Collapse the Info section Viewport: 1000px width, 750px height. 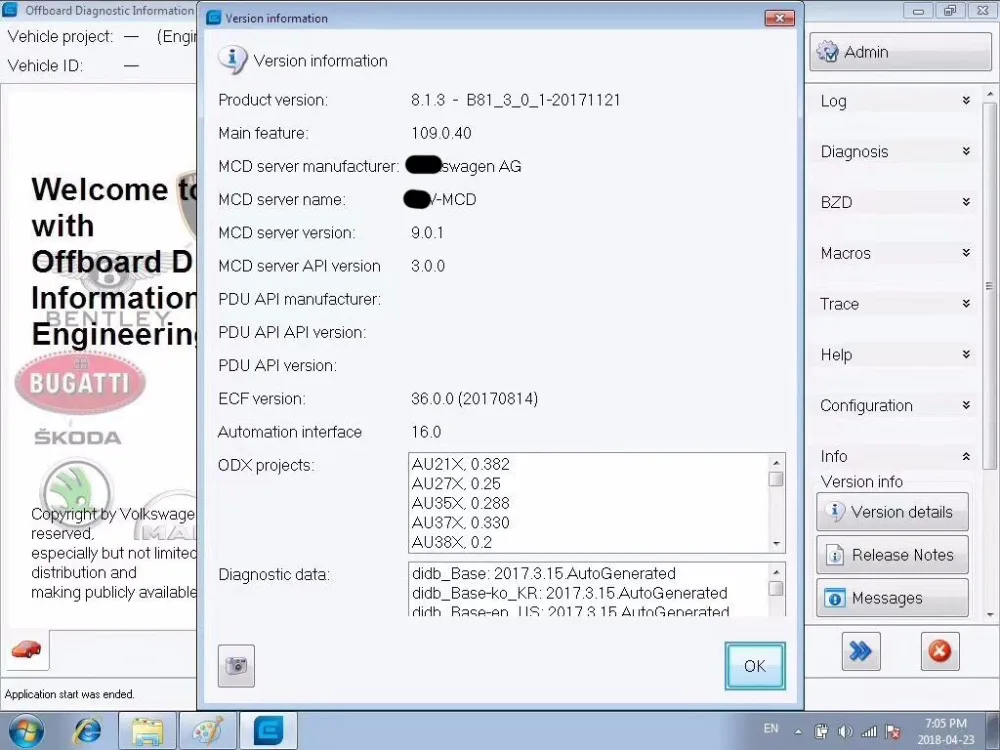point(895,456)
